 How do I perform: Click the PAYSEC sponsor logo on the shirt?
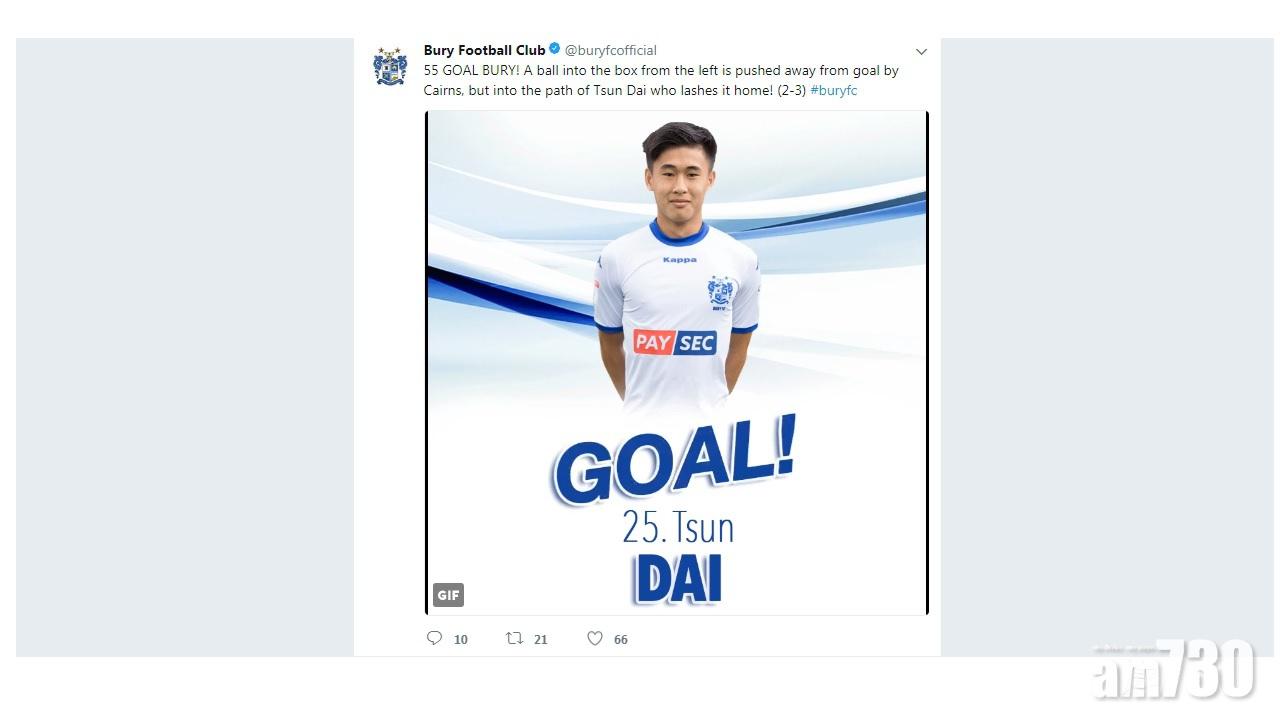click(675, 343)
